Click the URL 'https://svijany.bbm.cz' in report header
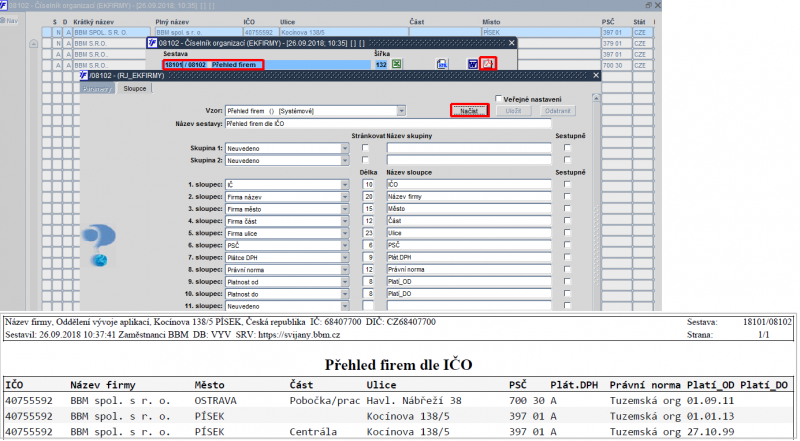This screenshot has width=800, height=441. click(x=299, y=335)
